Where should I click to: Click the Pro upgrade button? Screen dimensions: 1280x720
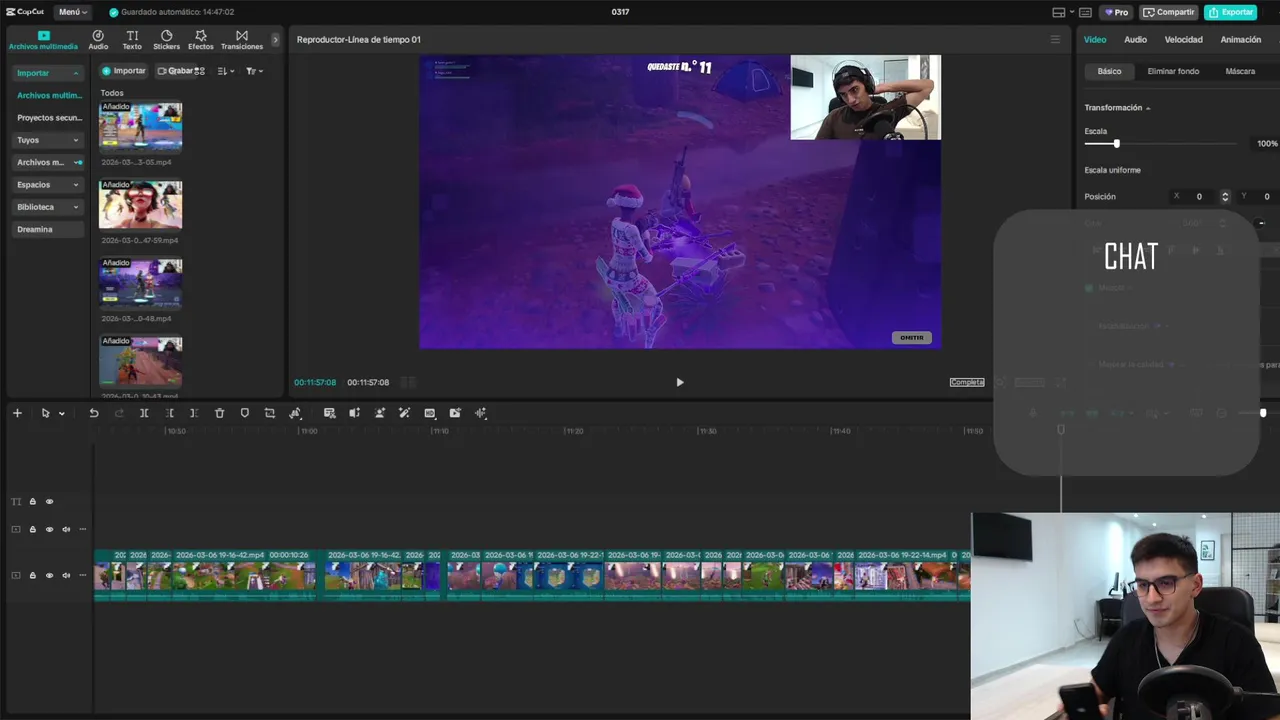click(1116, 12)
